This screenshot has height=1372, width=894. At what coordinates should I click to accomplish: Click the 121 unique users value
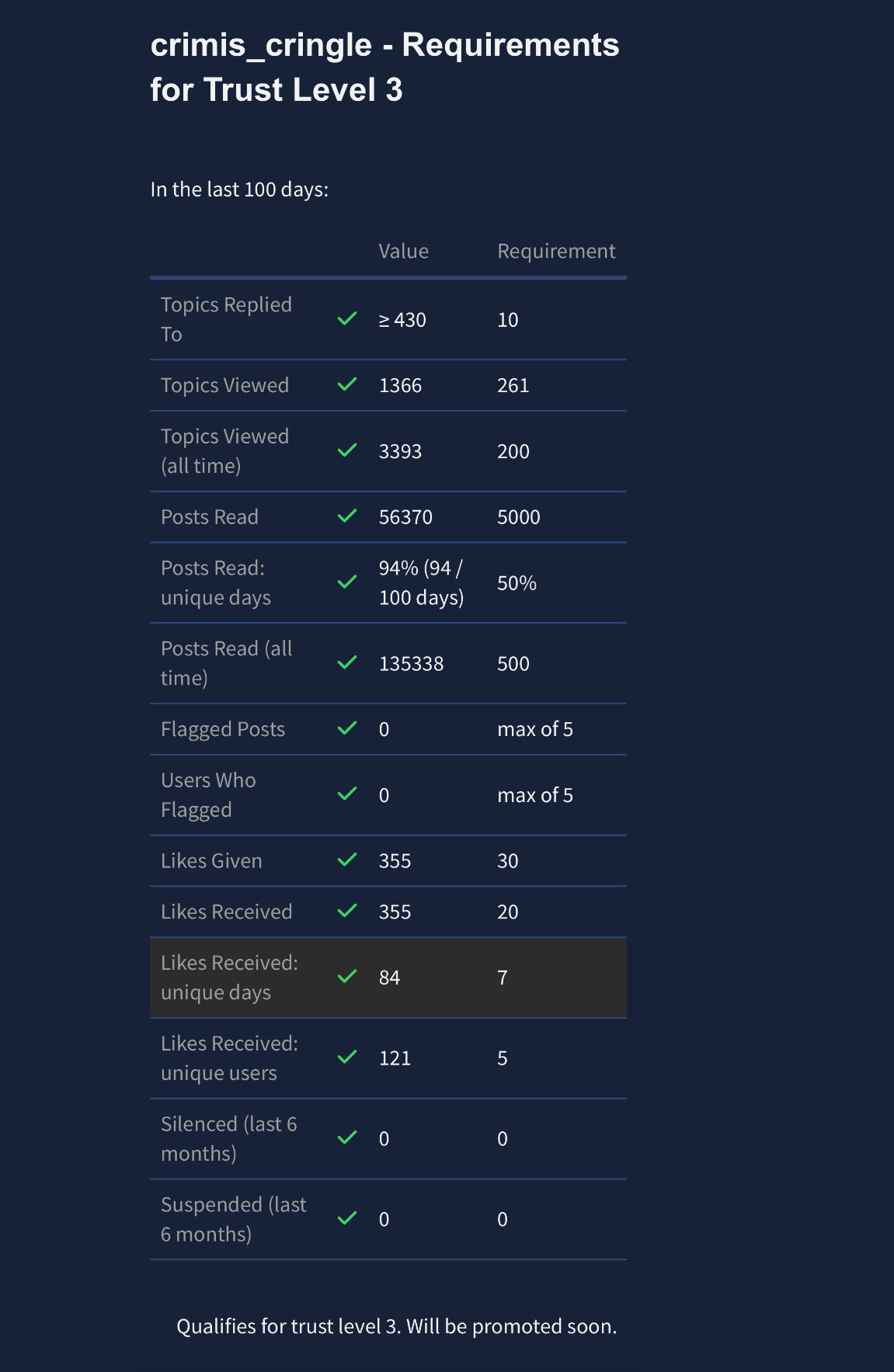click(395, 1058)
